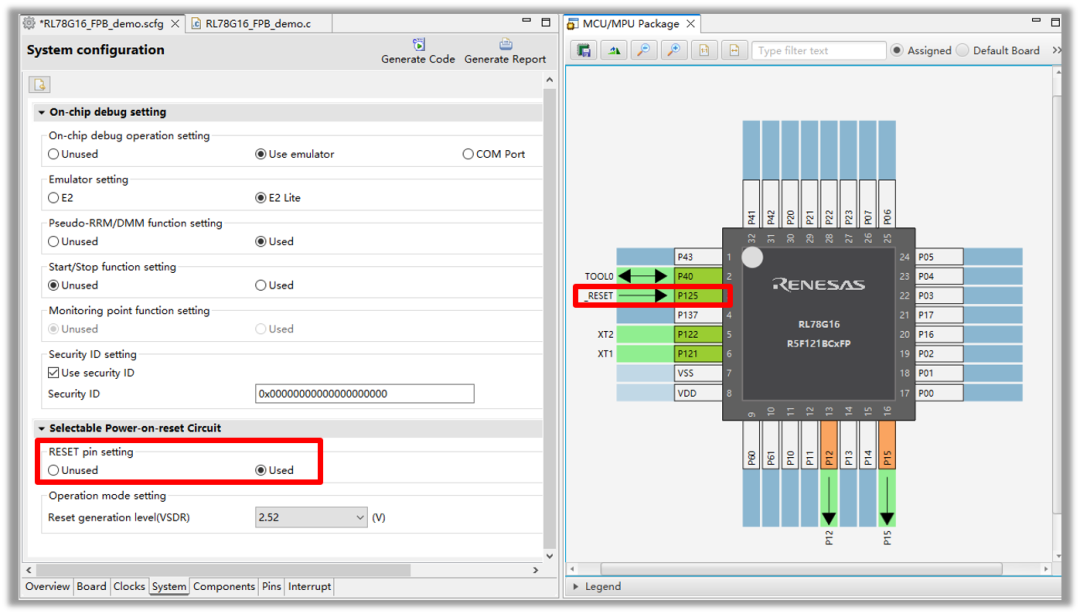Close the MCU/MPU Package view tab
The image size is (1080, 614).
[x=690, y=23]
